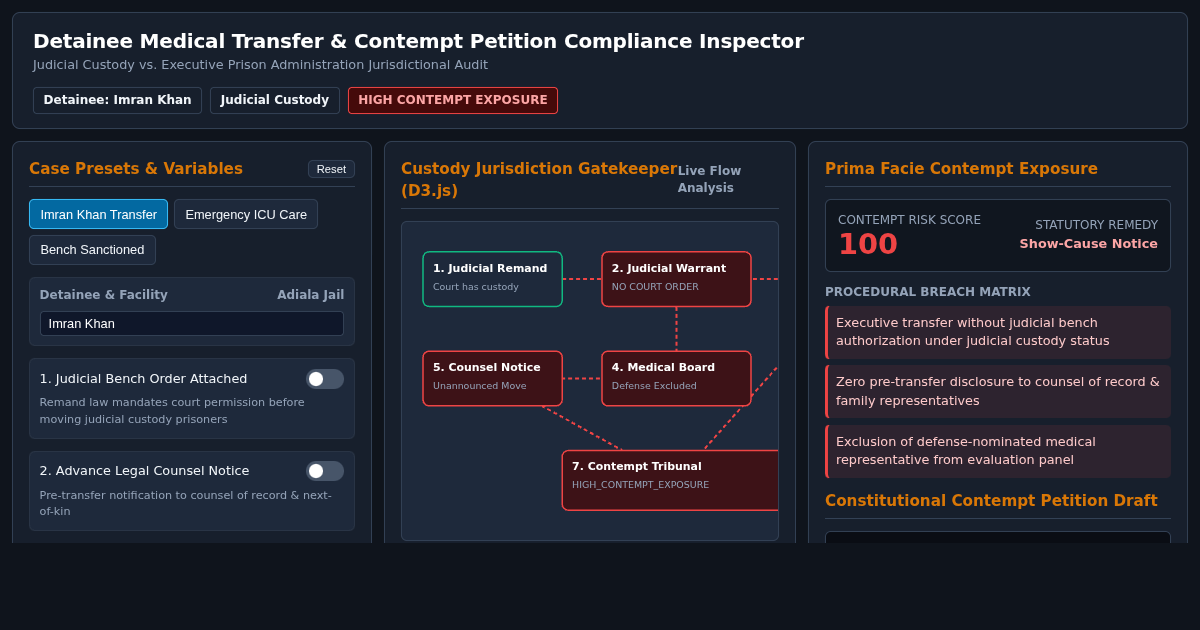Open the Counsel Notice flow node

tap(492, 378)
